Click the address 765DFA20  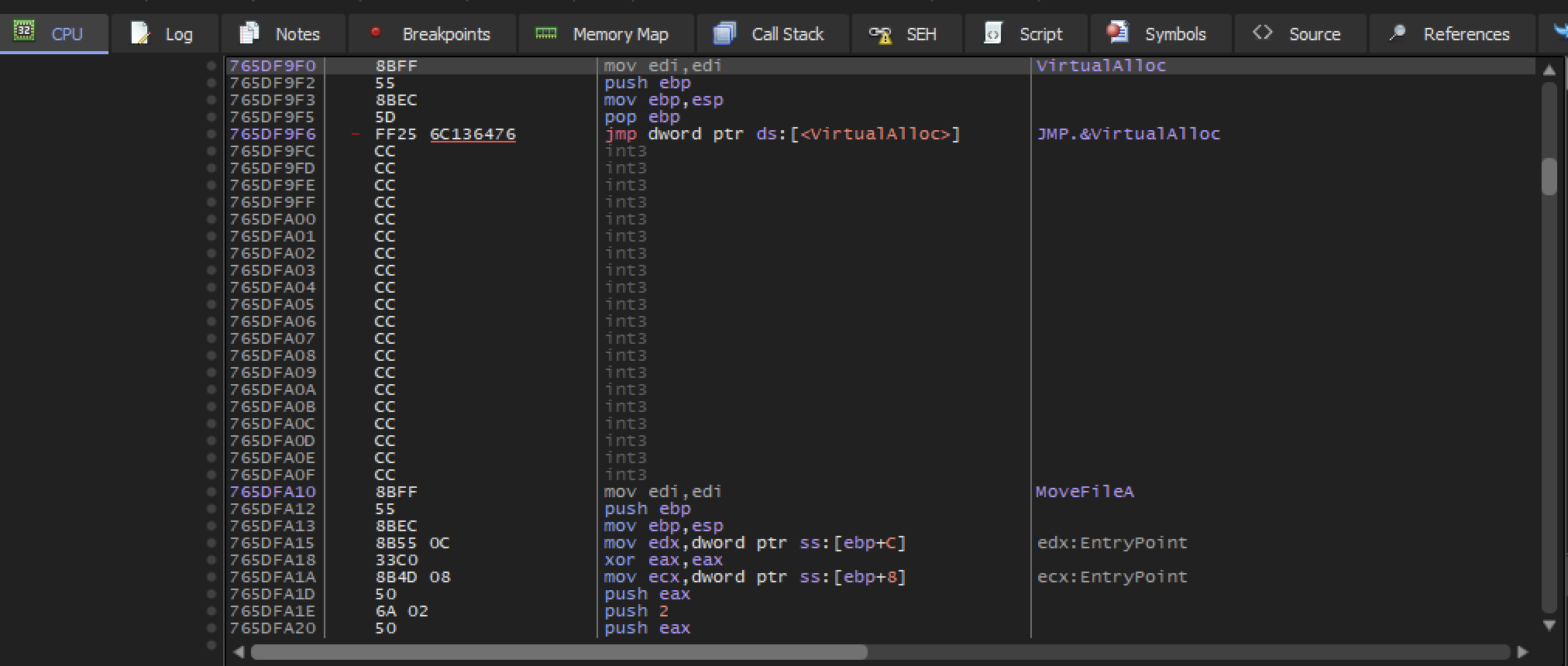[272, 628]
